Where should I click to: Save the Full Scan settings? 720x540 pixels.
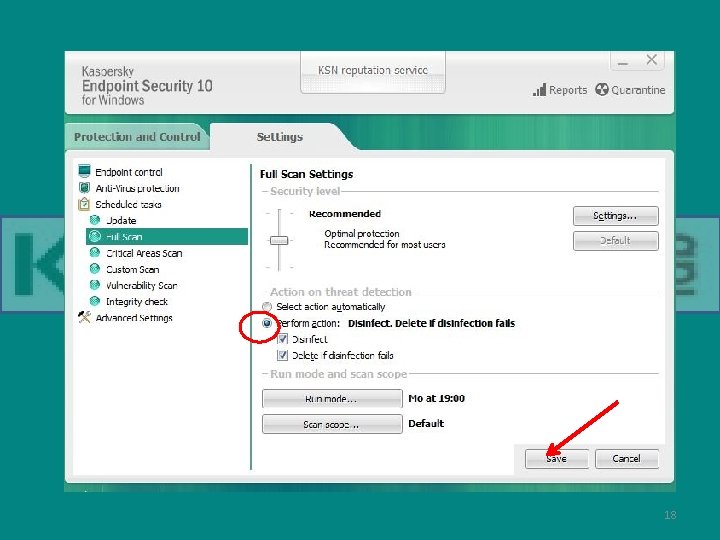(557, 459)
